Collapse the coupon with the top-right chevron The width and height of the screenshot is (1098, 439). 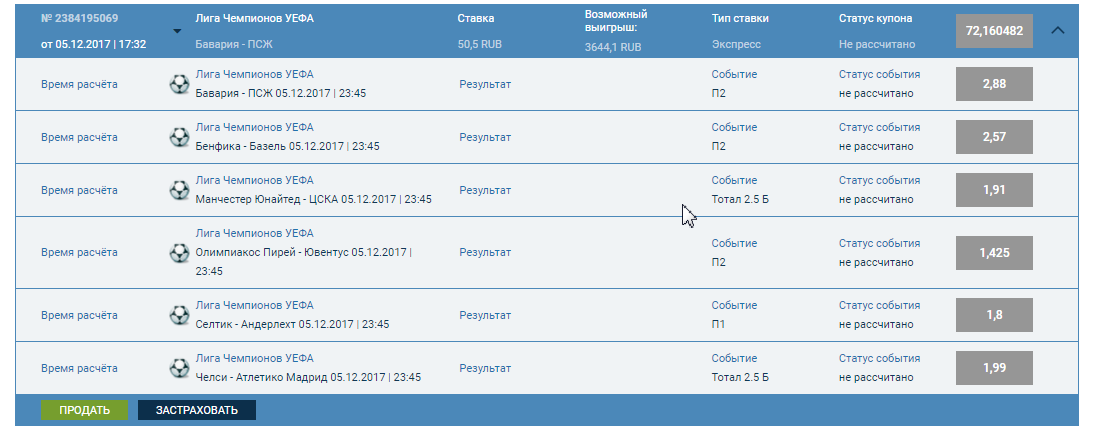[x=1059, y=30]
